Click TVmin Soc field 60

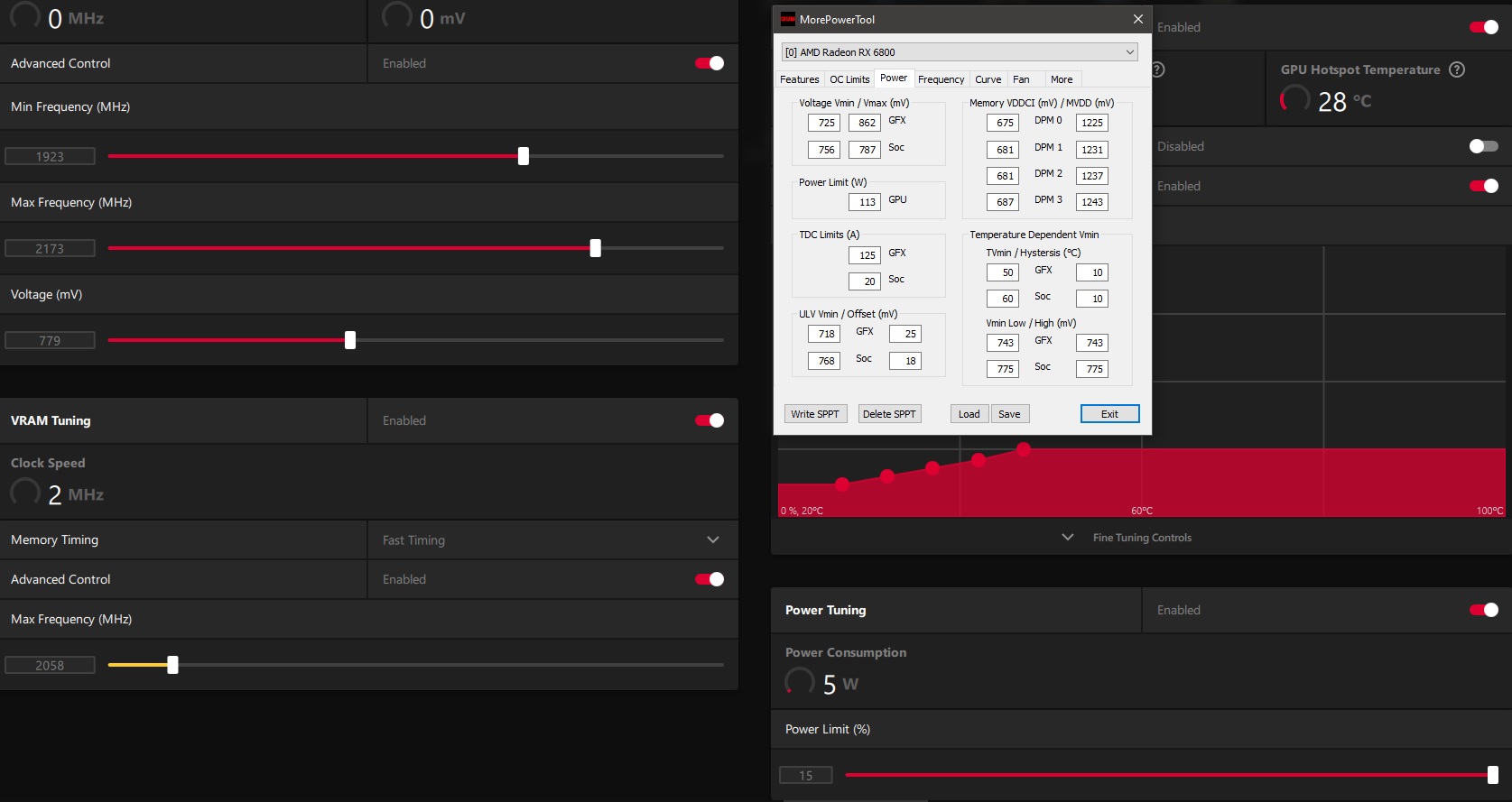click(1003, 299)
